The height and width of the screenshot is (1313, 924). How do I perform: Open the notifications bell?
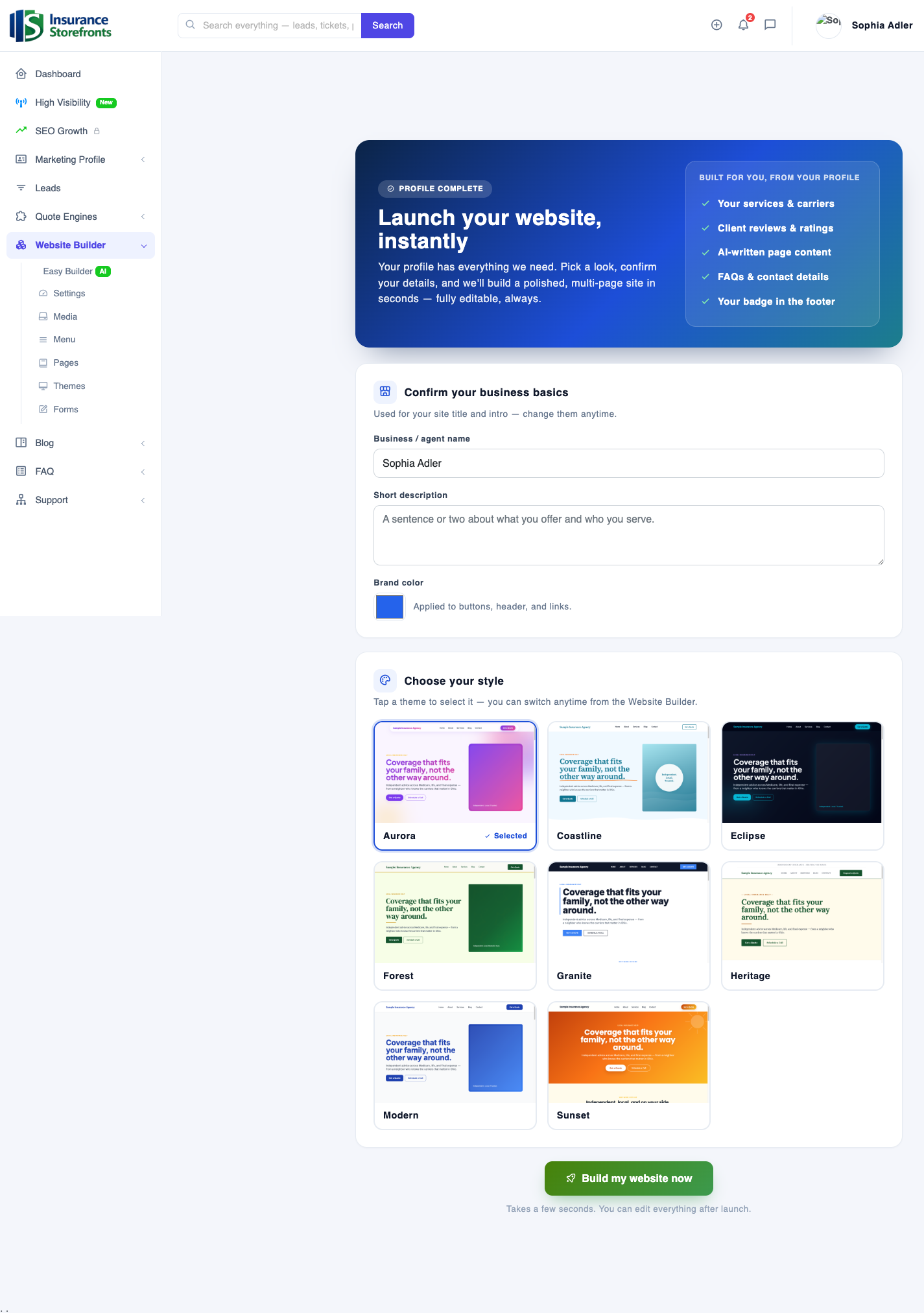pos(744,25)
